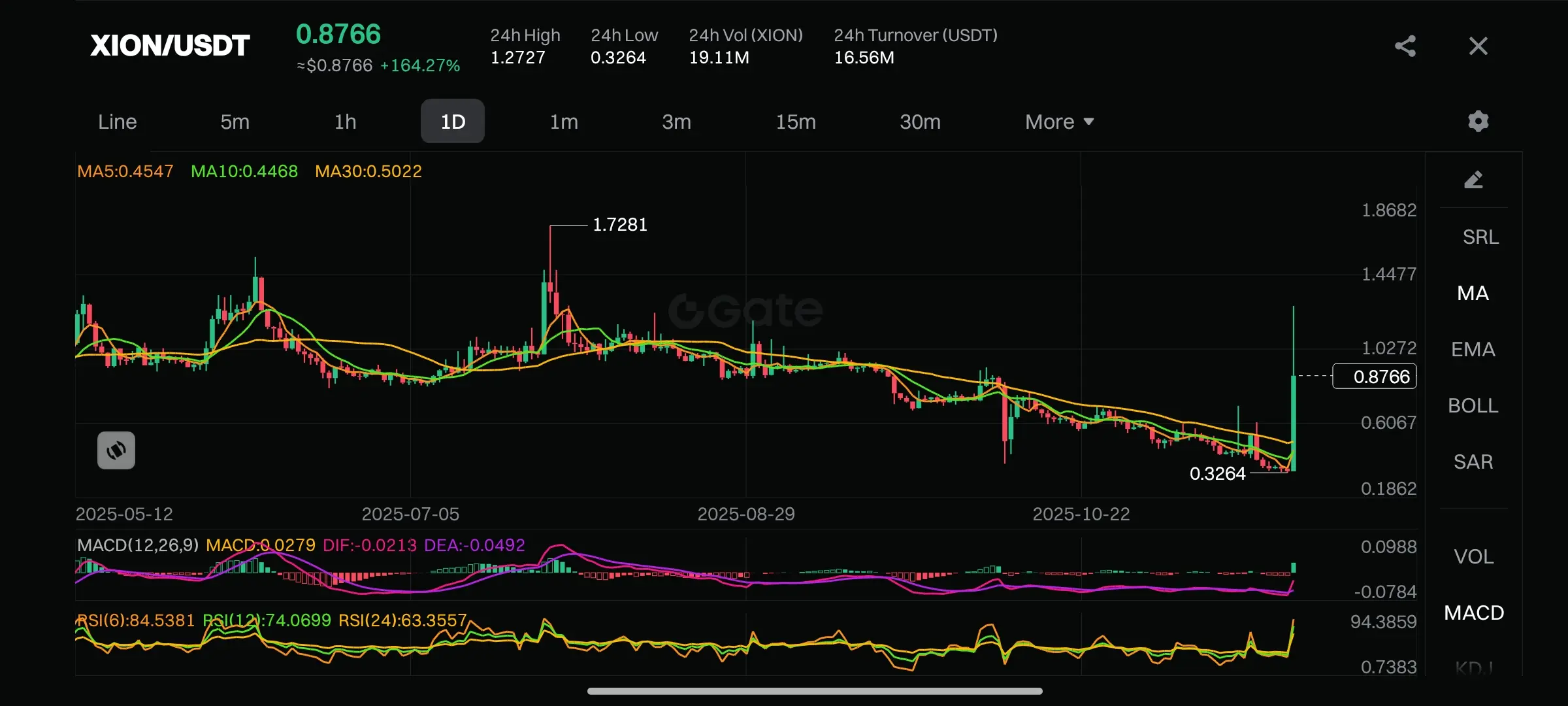1568x706 pixels.
Task: Tap the 0.8766 current price label
Action: (x=1375, y=377)
